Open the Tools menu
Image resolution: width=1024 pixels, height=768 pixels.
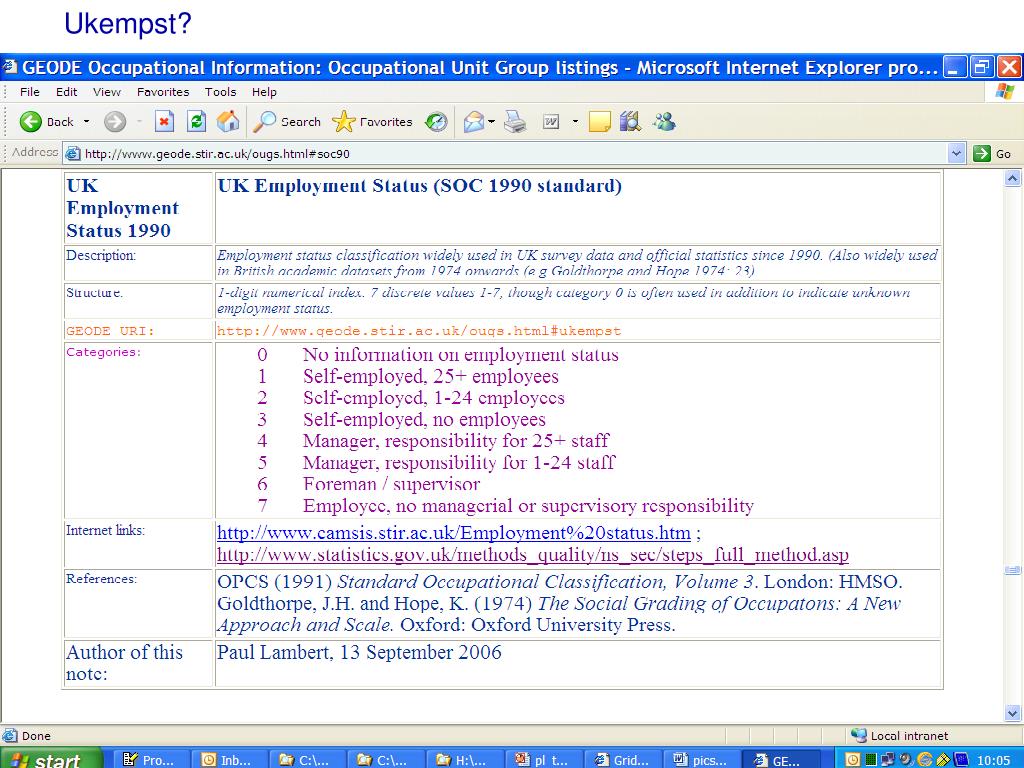tap(220, 92)
